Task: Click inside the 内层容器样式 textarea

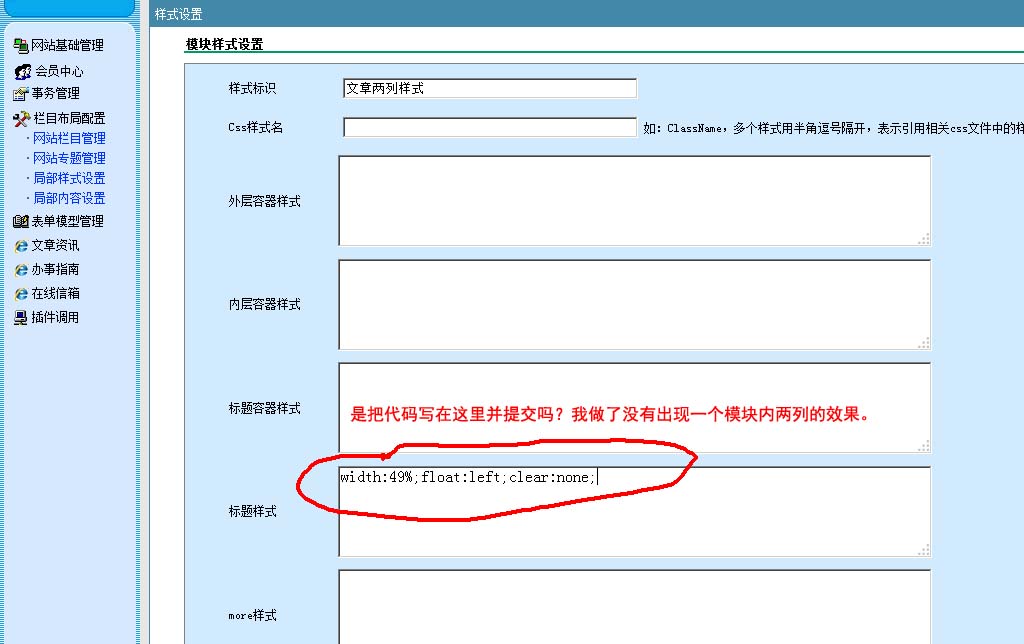Action: click(634, 304)
